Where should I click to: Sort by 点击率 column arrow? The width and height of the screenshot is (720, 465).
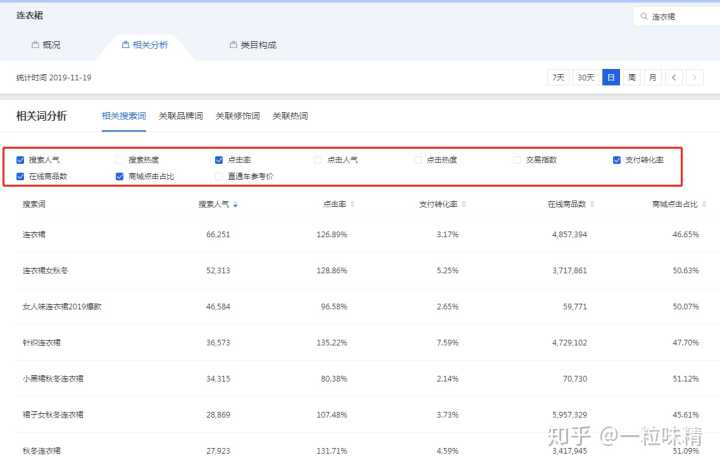point(352,204)
